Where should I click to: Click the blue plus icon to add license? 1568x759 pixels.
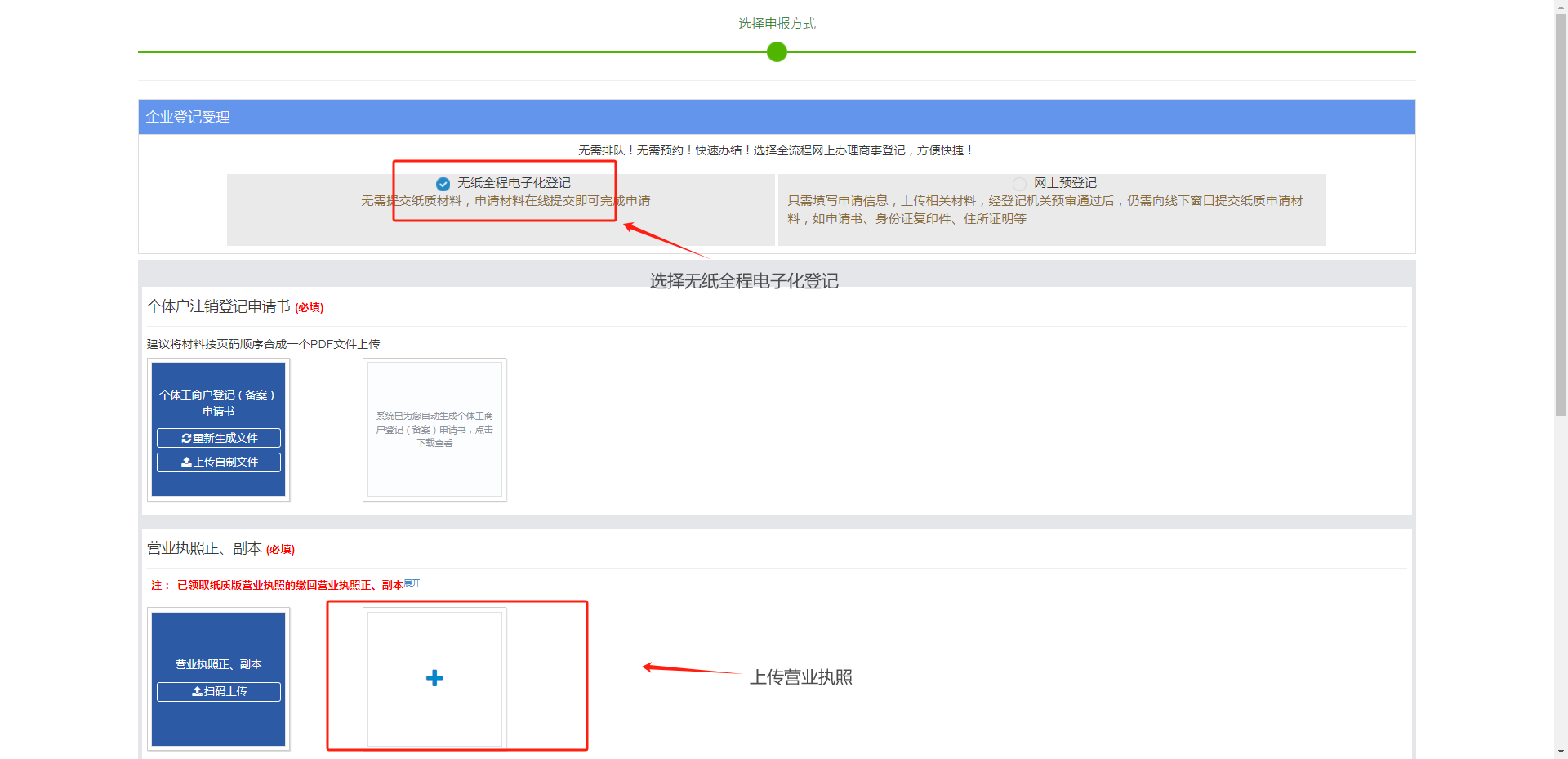434,678
